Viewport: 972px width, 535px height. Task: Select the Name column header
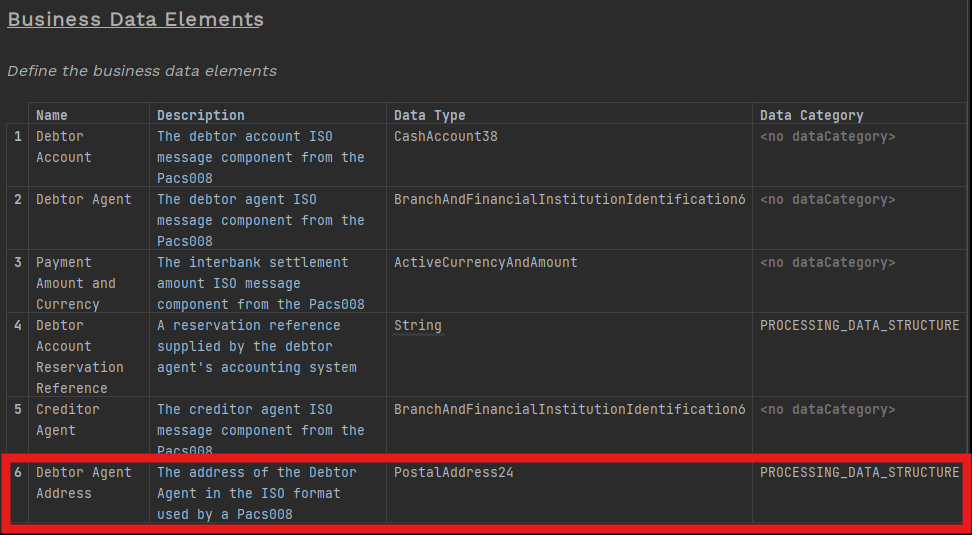52,115
